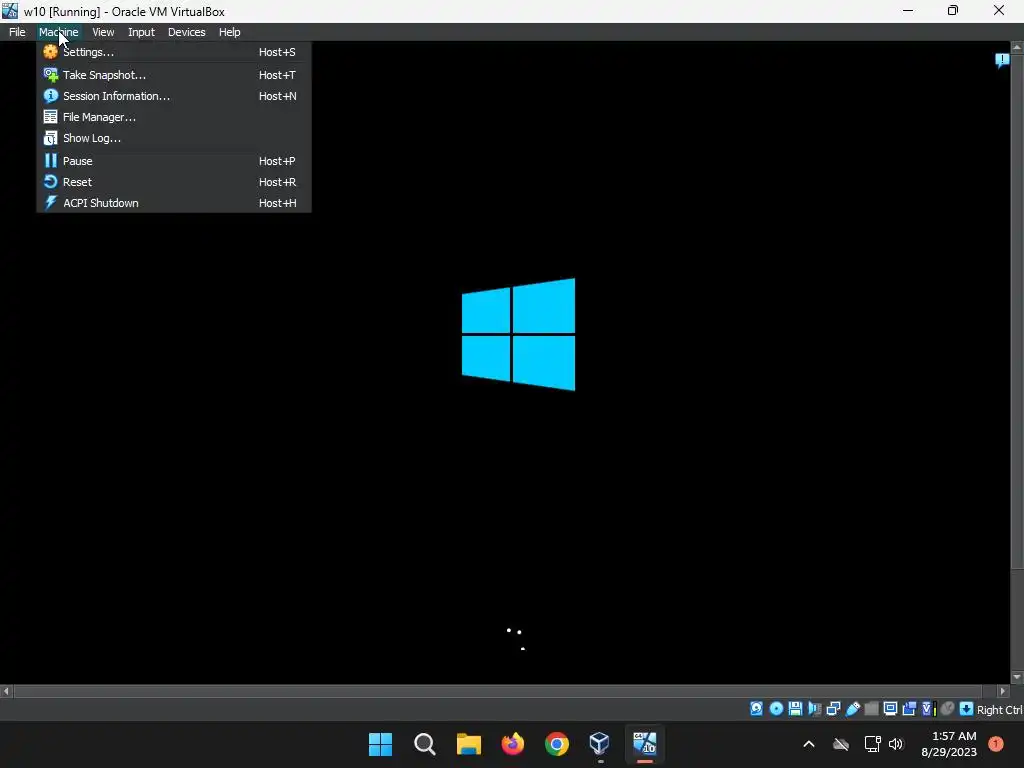Select Take Snapshot... menu entry
1024x768 pixels.
(x=174, y=75)
